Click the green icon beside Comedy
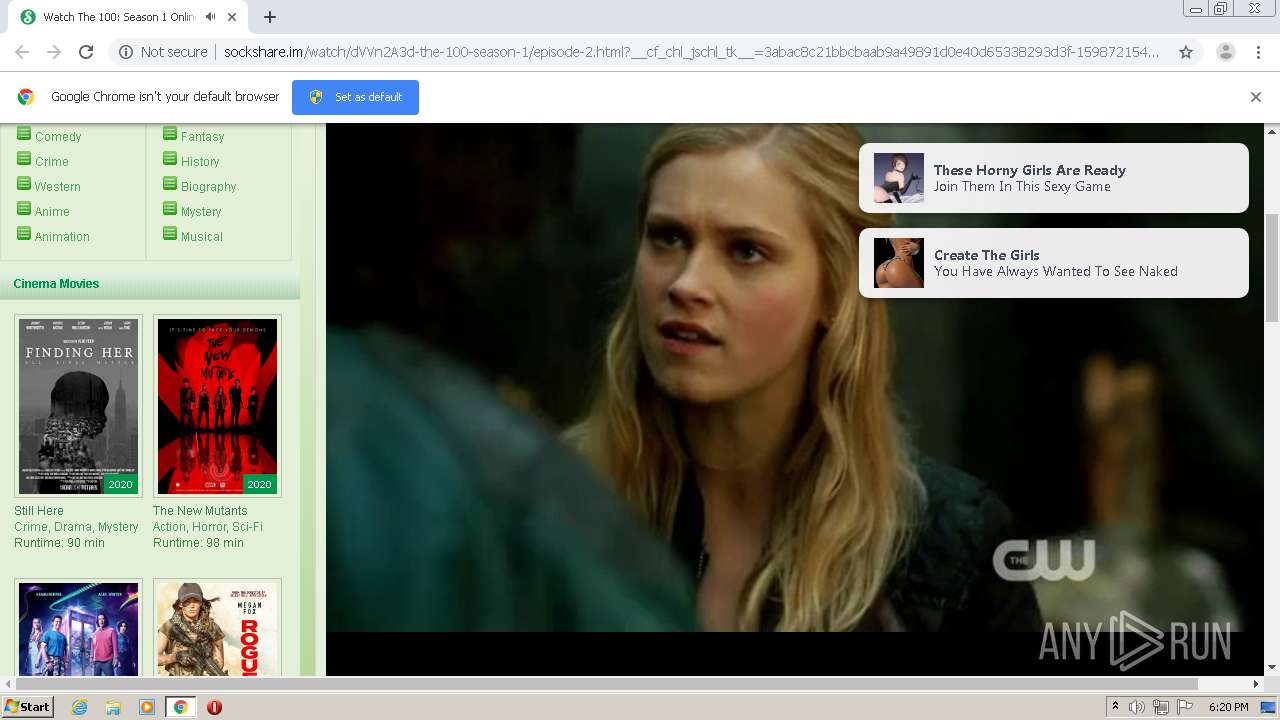This screenshot has width=1280, height=720. (24, 133)
